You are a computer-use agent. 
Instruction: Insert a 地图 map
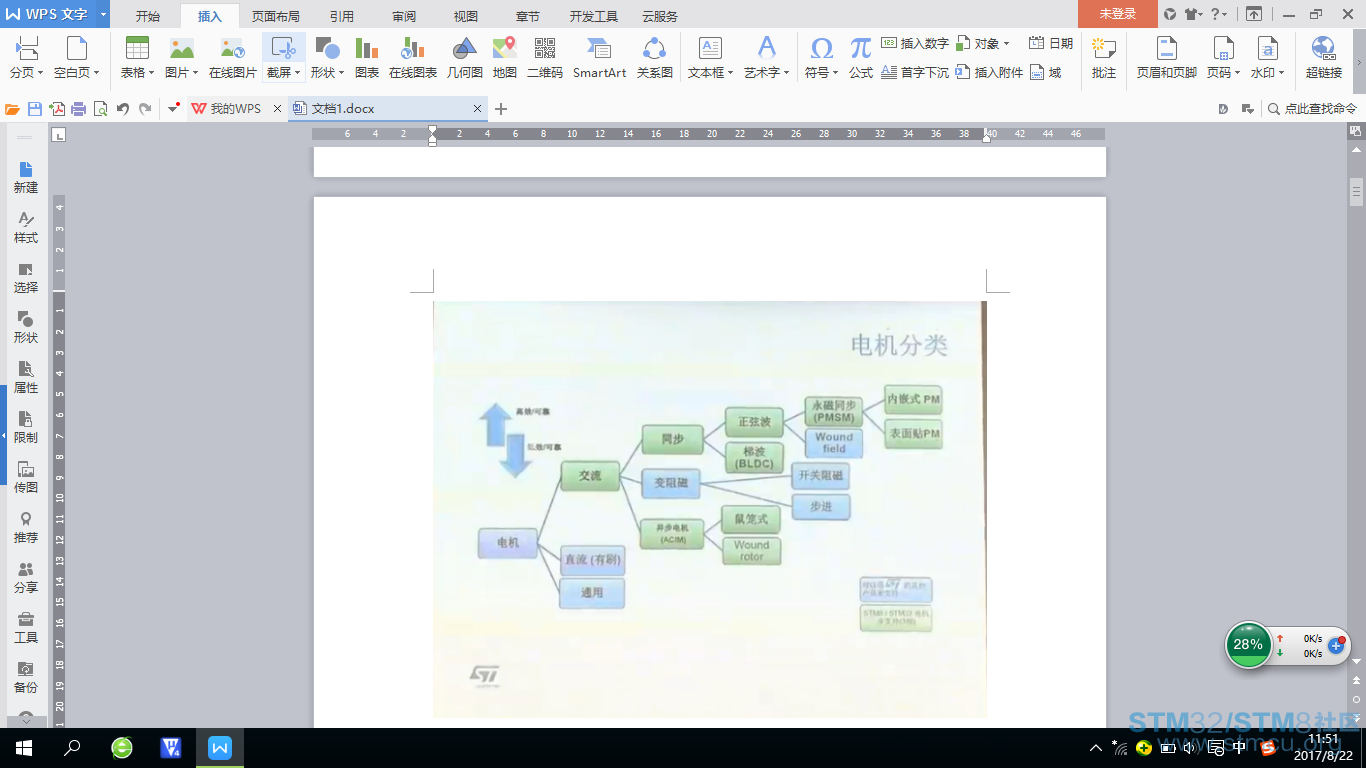click(x=505, y=58)
